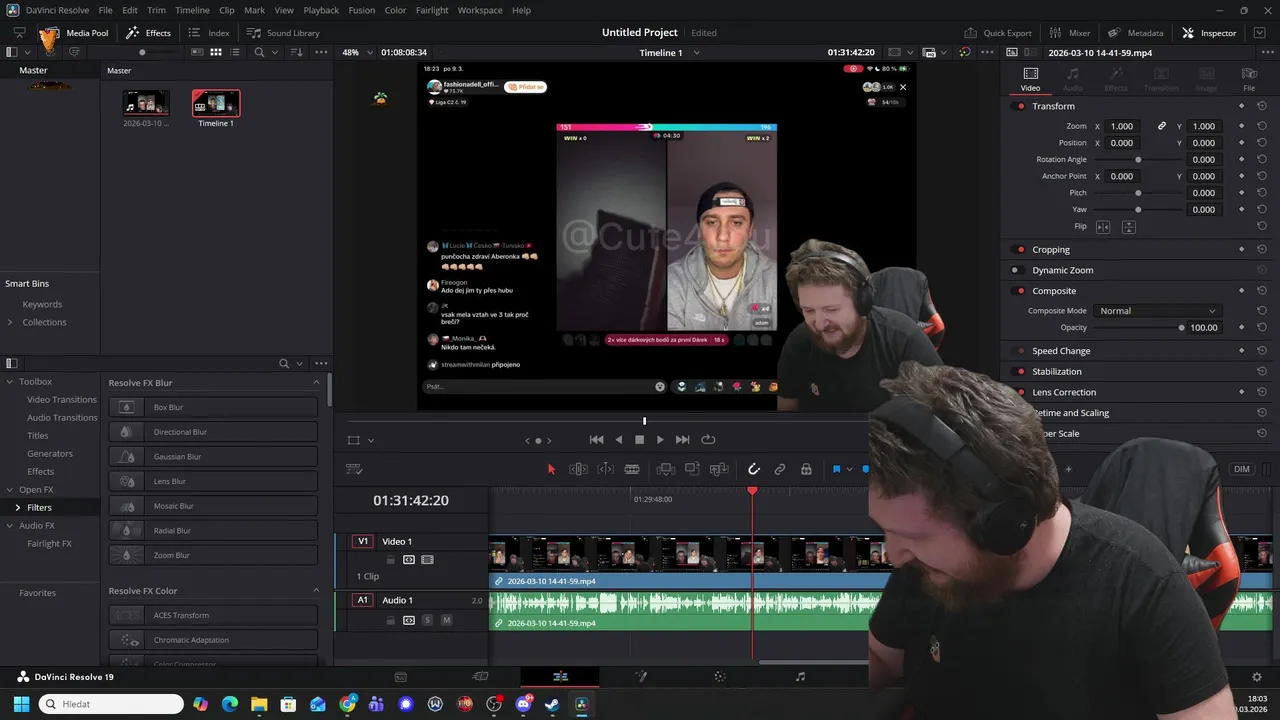The height and width of the screenshot is (720, 1280).
Task: Adjust the Pitch slider handle
Action: (x=1138, y=193)
